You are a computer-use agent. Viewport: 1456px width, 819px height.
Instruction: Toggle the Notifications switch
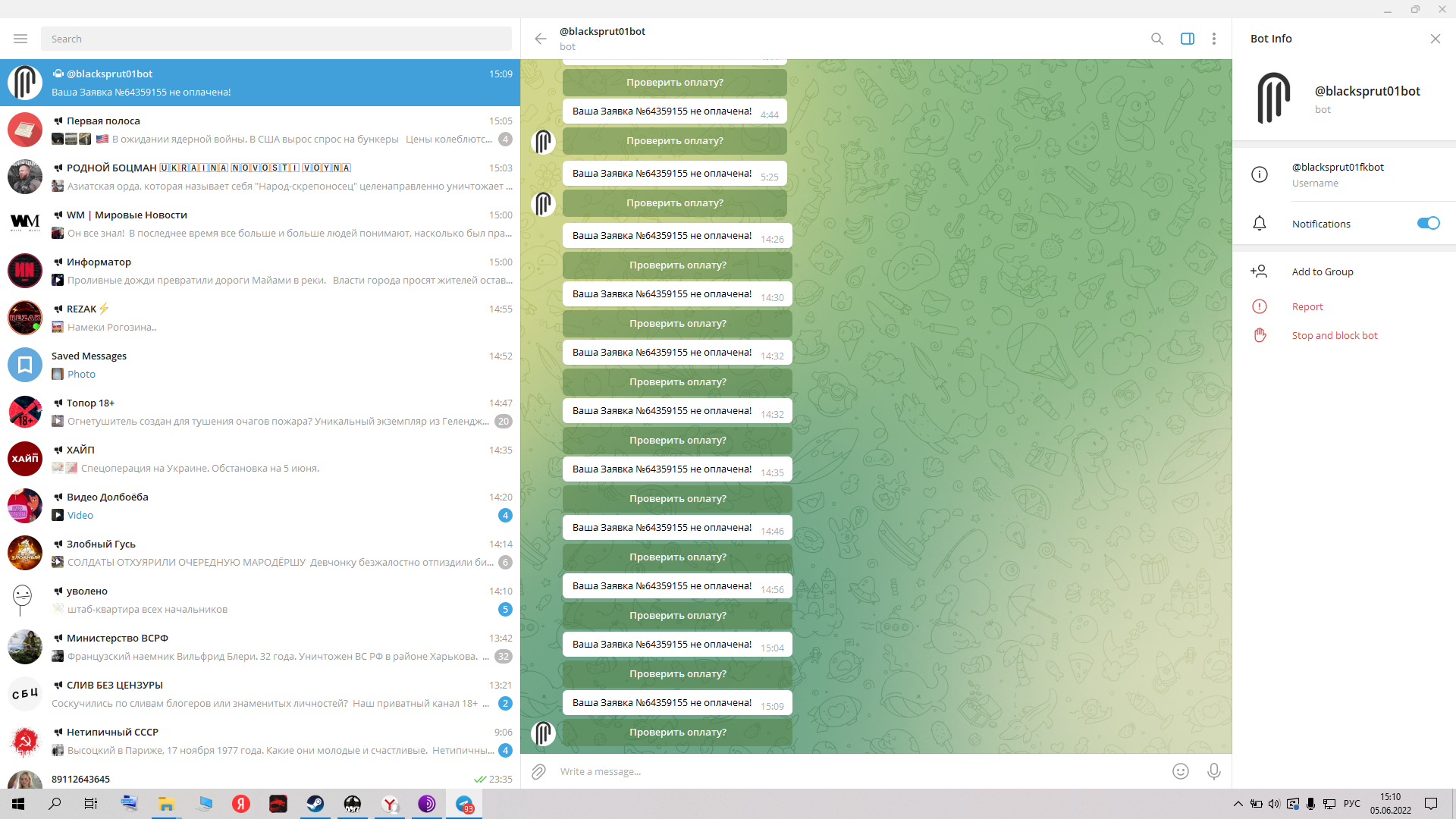pos(1428,223)
